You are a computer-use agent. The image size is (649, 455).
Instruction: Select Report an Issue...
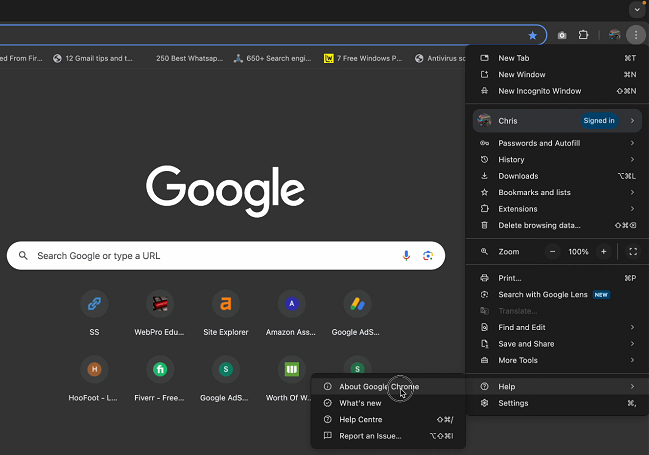tap(388, 436)
